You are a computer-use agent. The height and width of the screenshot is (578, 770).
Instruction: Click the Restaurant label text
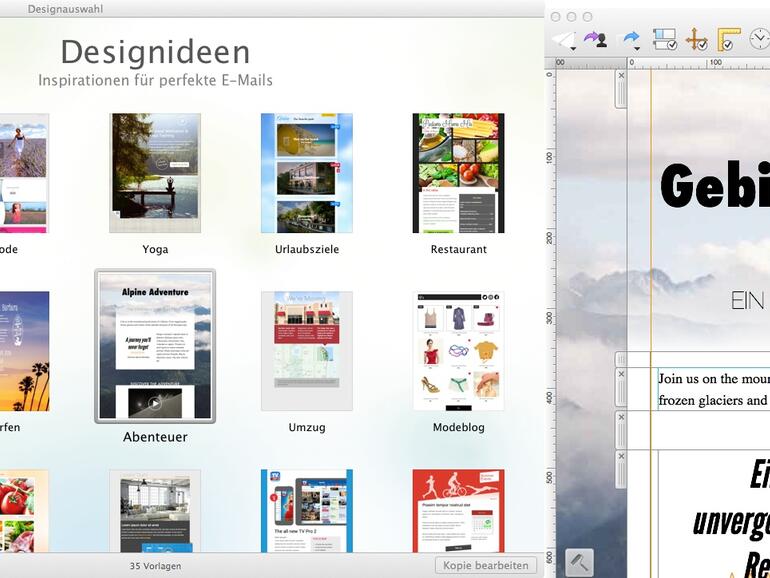coord(459,249)
